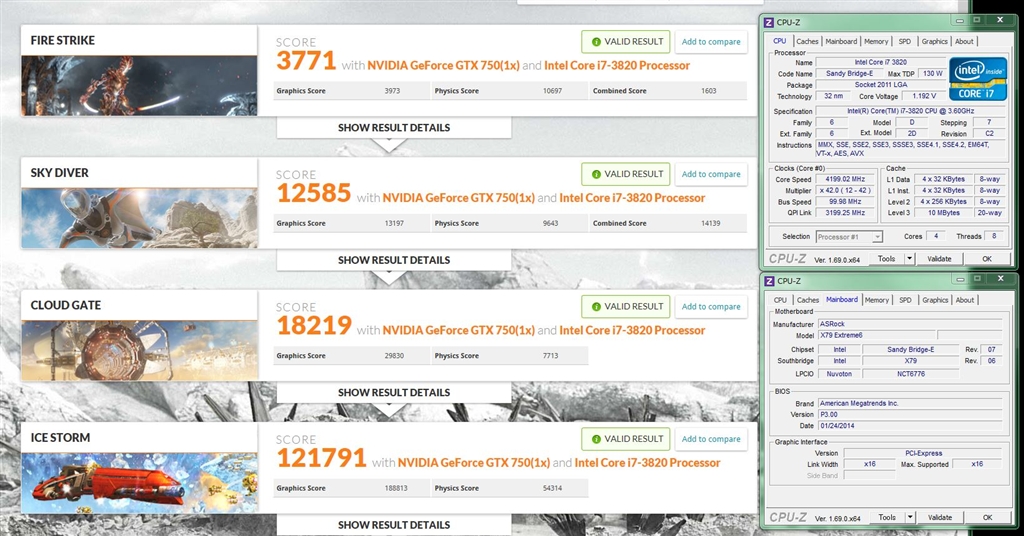Screen dimensions: 1024x536
Task: Switch to CPU tab in lower CPU-Z window
Action: point(780,300)
